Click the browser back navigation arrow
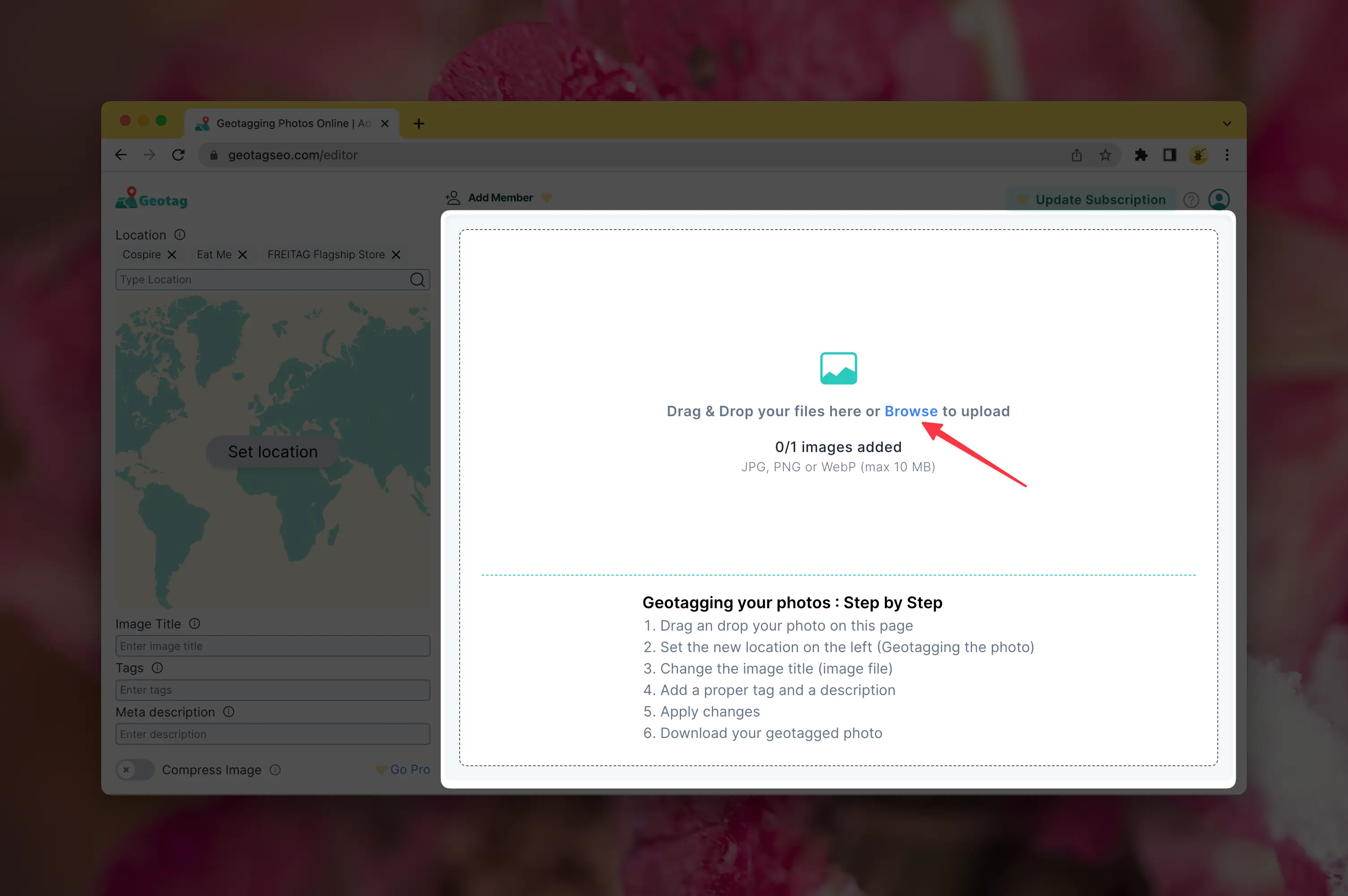 pos(120,154)
